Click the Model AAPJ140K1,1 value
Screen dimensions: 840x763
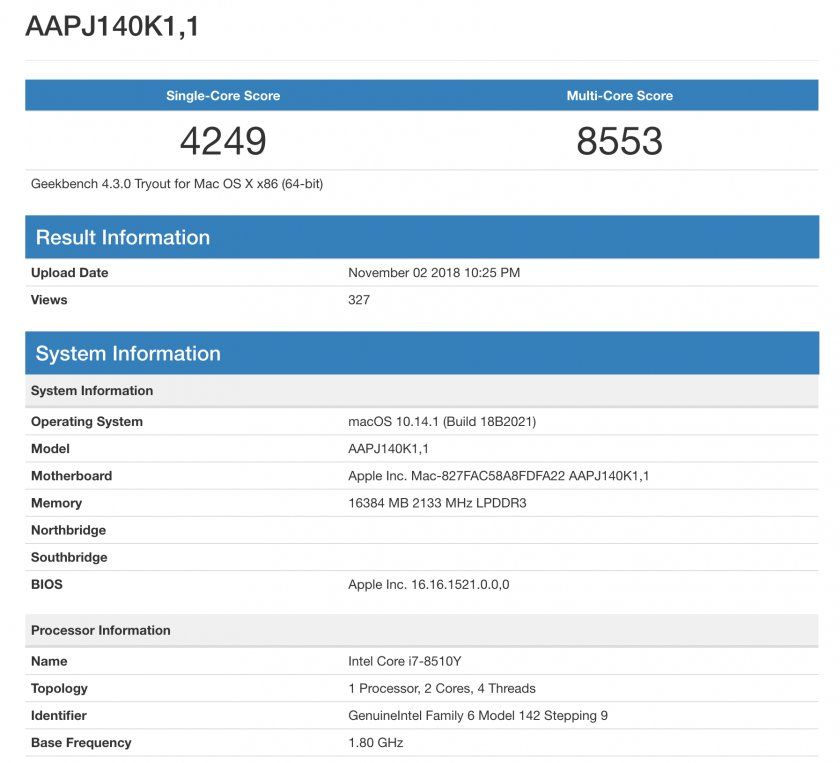[390, 448]
